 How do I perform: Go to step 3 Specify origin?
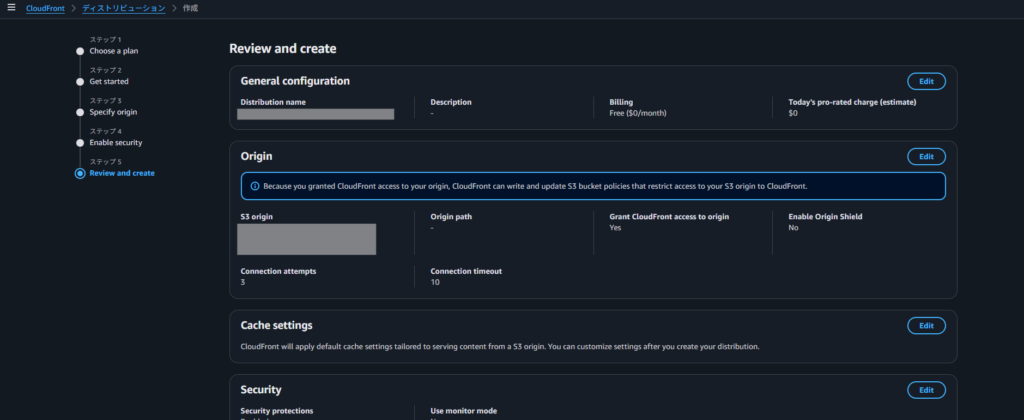(113, 112)
